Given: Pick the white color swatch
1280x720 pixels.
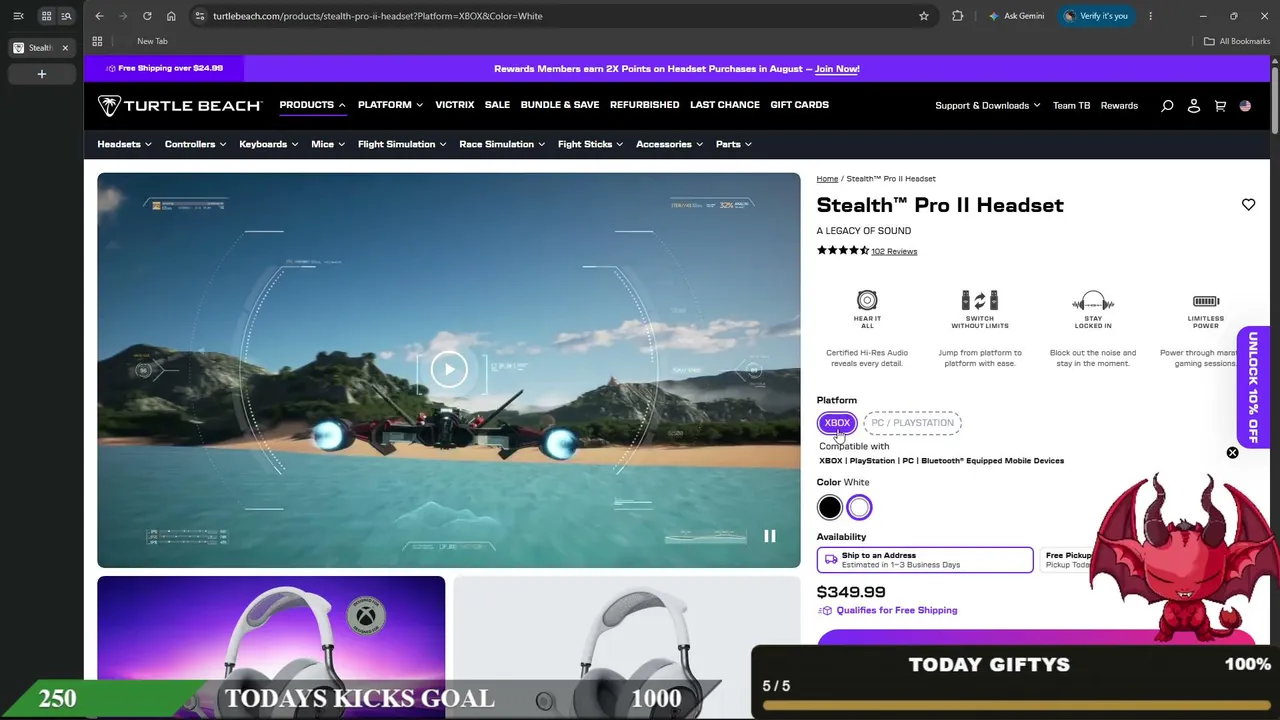Looking at the screenshot, I should coord(859,508).
